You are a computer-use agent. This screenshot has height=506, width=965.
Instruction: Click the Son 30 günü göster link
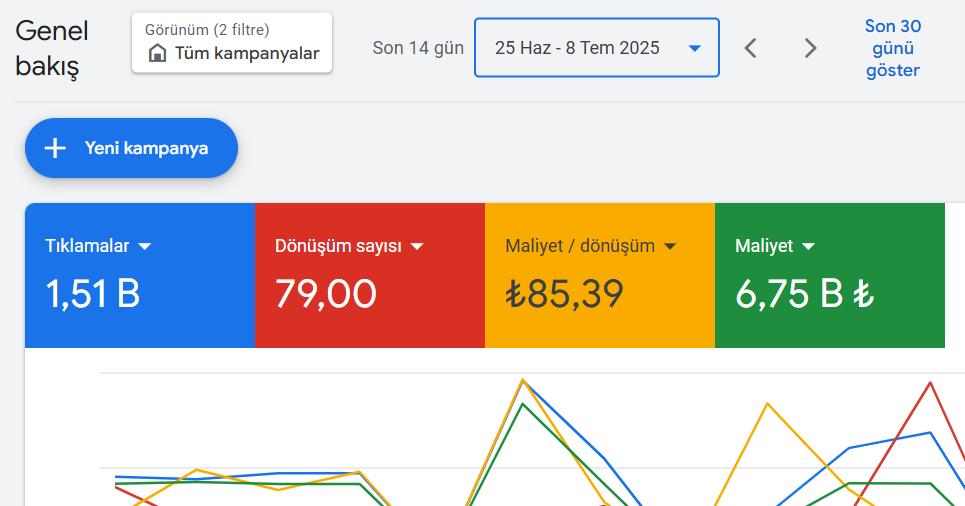tap(892, 48)
